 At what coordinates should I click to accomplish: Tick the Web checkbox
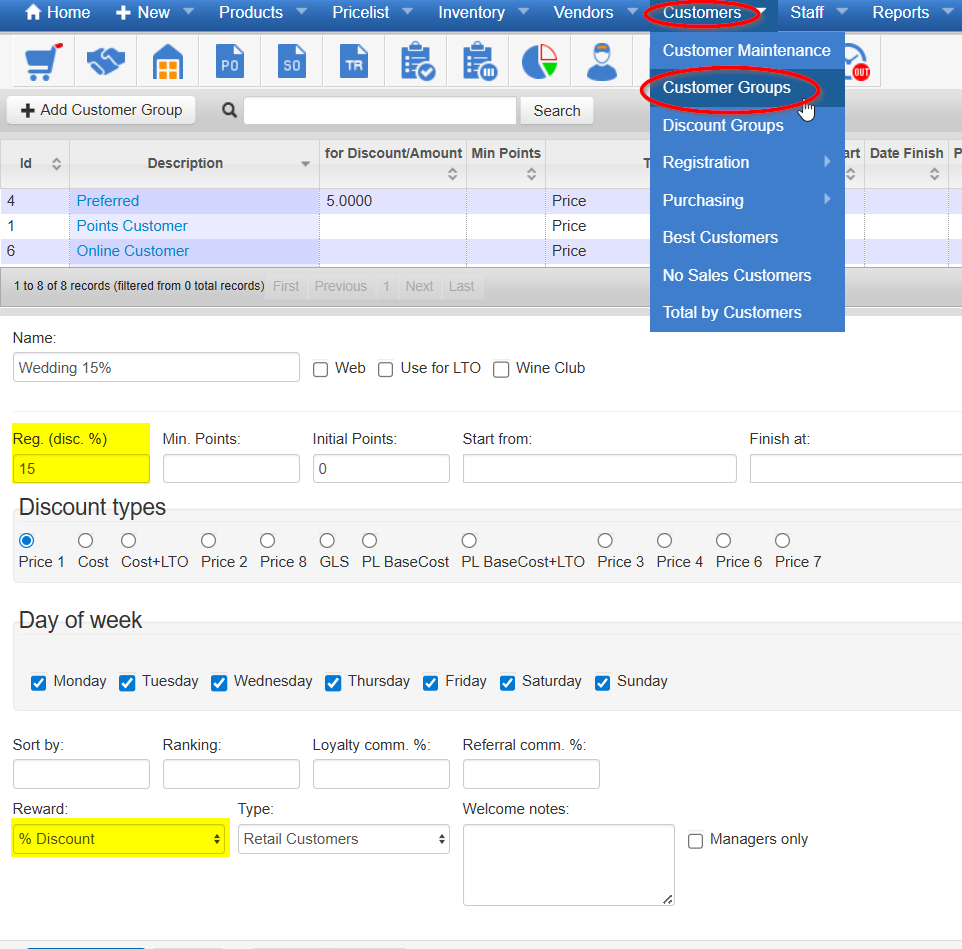[x=320, y=369]
